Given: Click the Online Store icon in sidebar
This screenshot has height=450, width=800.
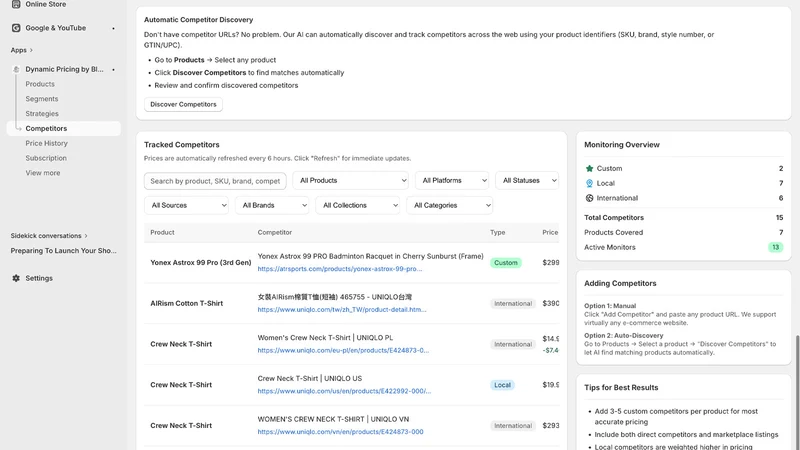Looking at the screenshot, I should (x=16, y=4).
